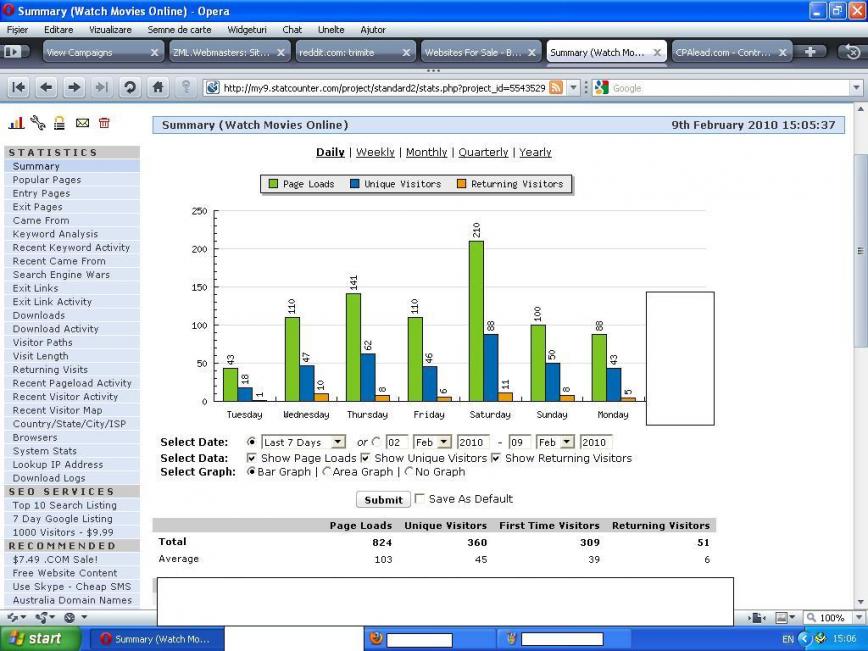Toggle Show Unique Visitors checkbox
Screen dimensions: 868x651
[x=365, y=458]
